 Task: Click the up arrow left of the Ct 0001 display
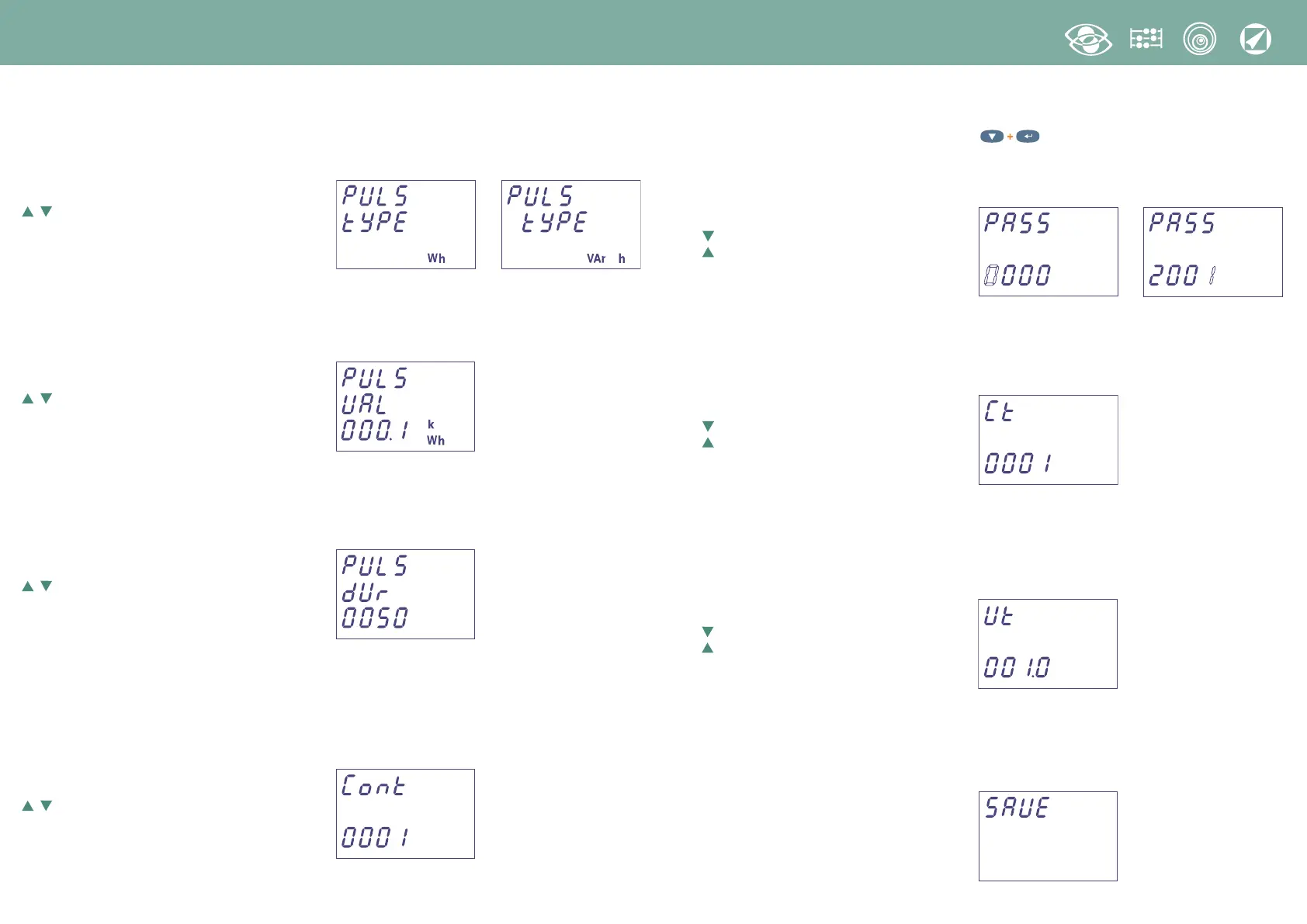708,443
